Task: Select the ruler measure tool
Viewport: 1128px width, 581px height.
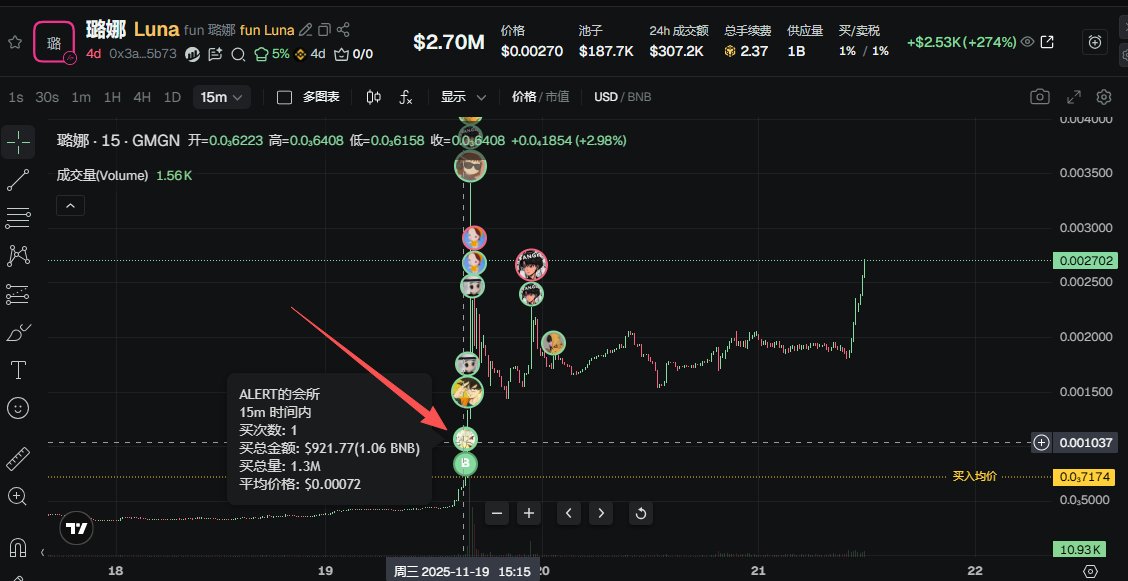Action: coord(18,458)
